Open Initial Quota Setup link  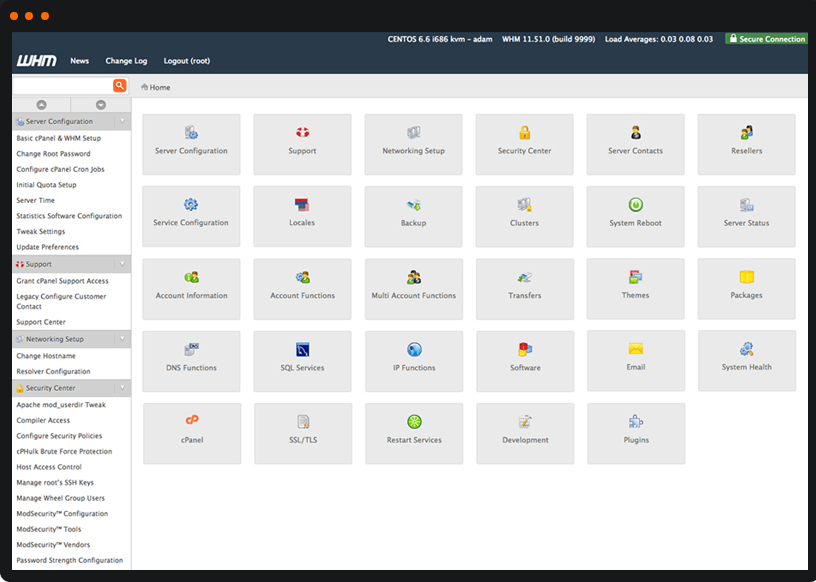click(46, 185)
